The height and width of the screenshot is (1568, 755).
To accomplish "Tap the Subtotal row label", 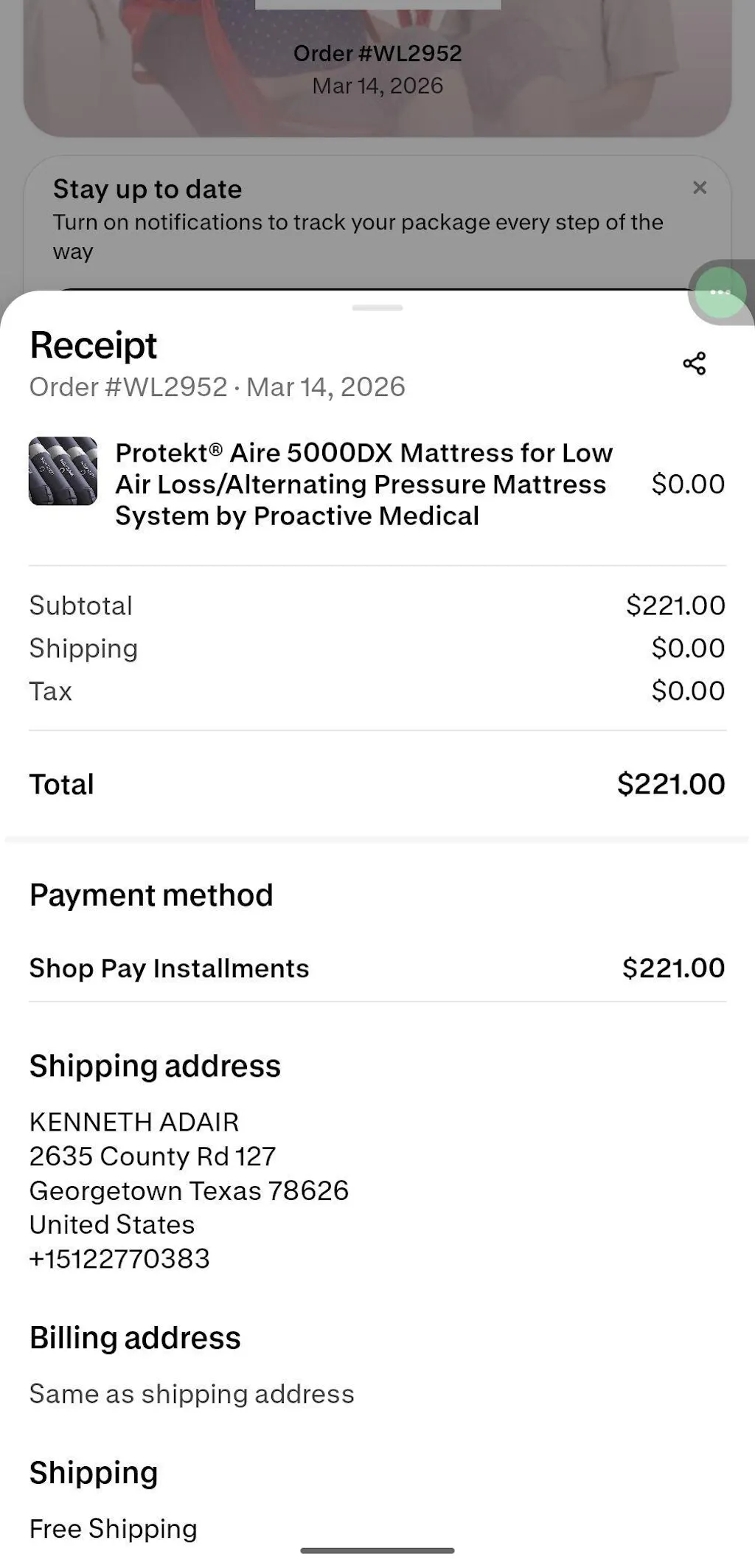I will point(81,606).
